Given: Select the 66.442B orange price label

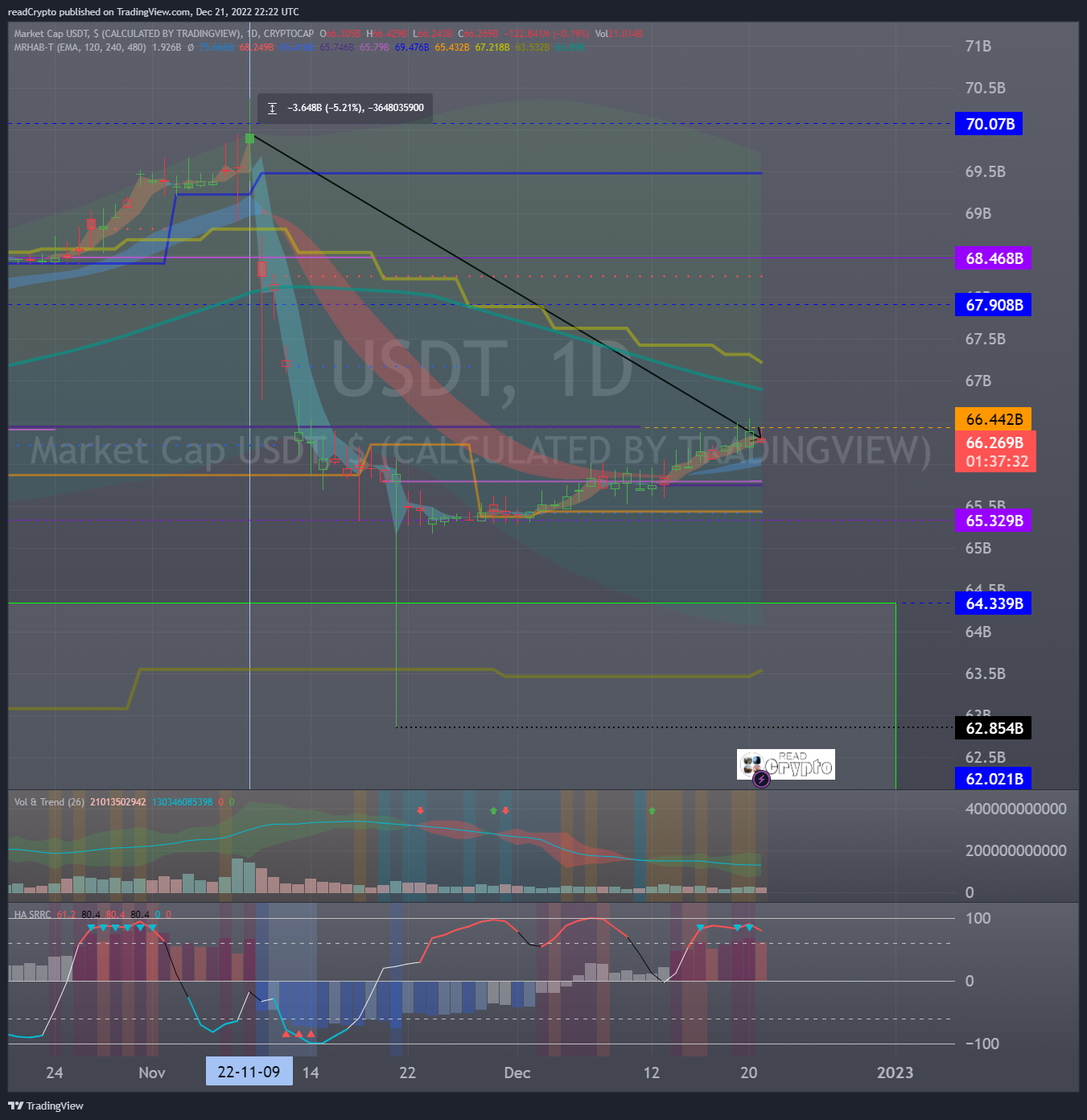Looking at the screenshot, I should point(993,419).
